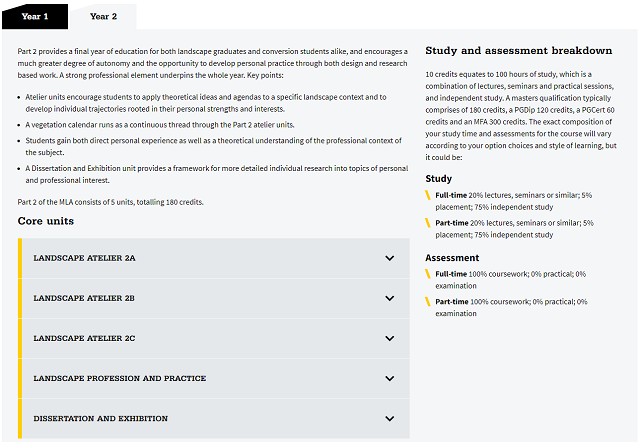Viewport: 640px width, 442px height.
Task: Click yellow slash beside Study Full-time
Action: point(428,195)
